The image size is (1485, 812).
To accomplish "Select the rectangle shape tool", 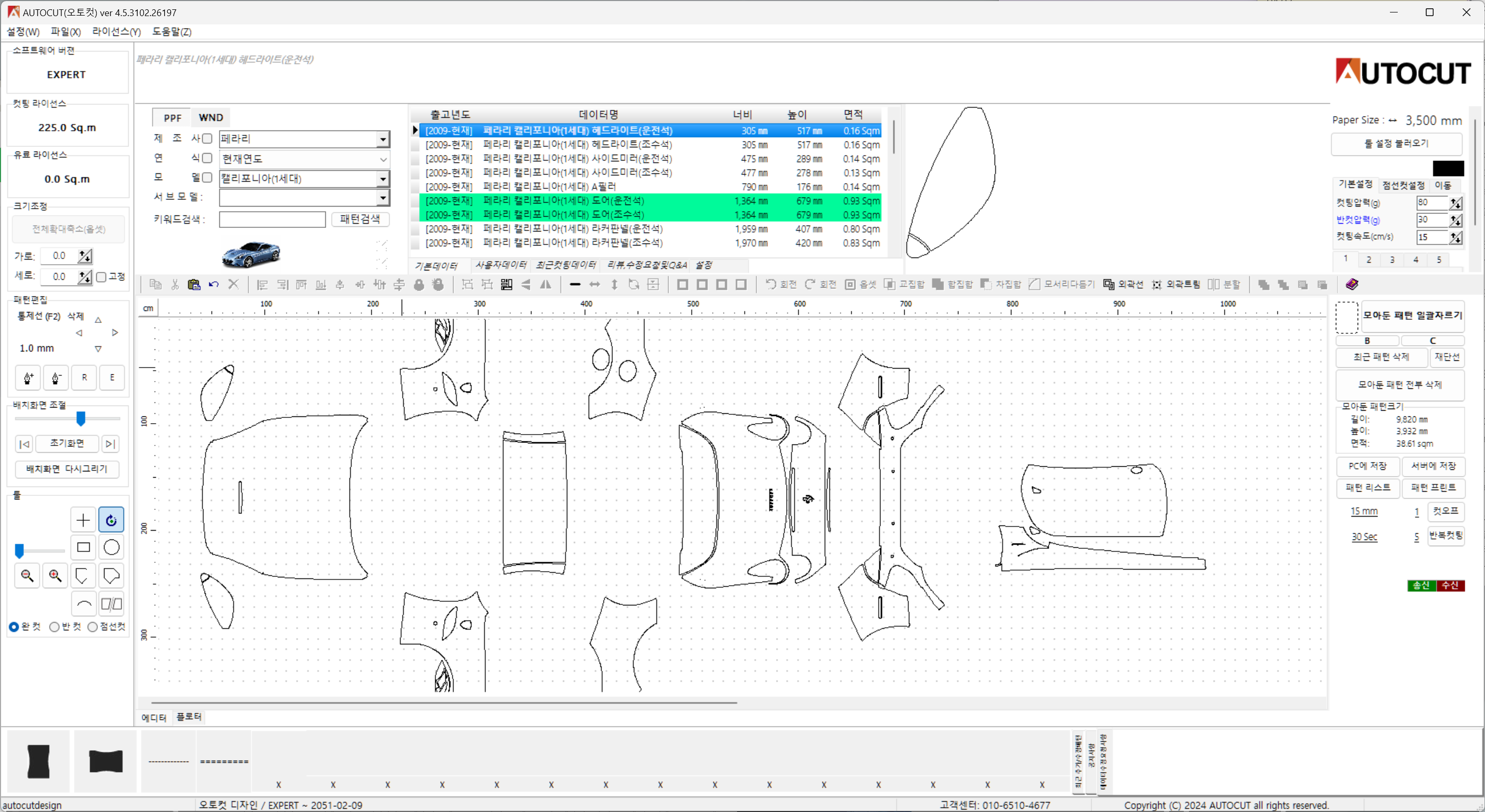I will click(83, 548).
